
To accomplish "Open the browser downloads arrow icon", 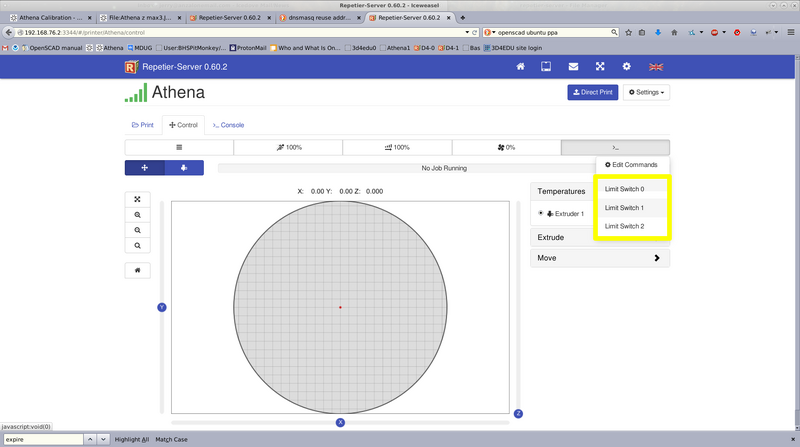I will click(658, 32).
